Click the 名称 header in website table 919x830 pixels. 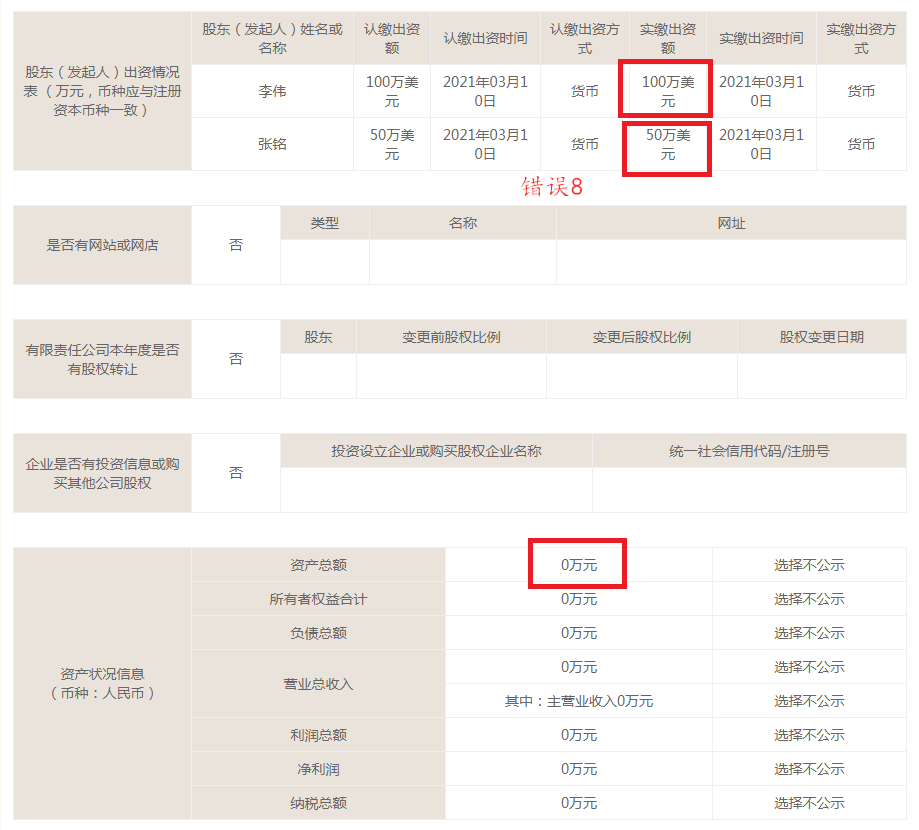462,223
